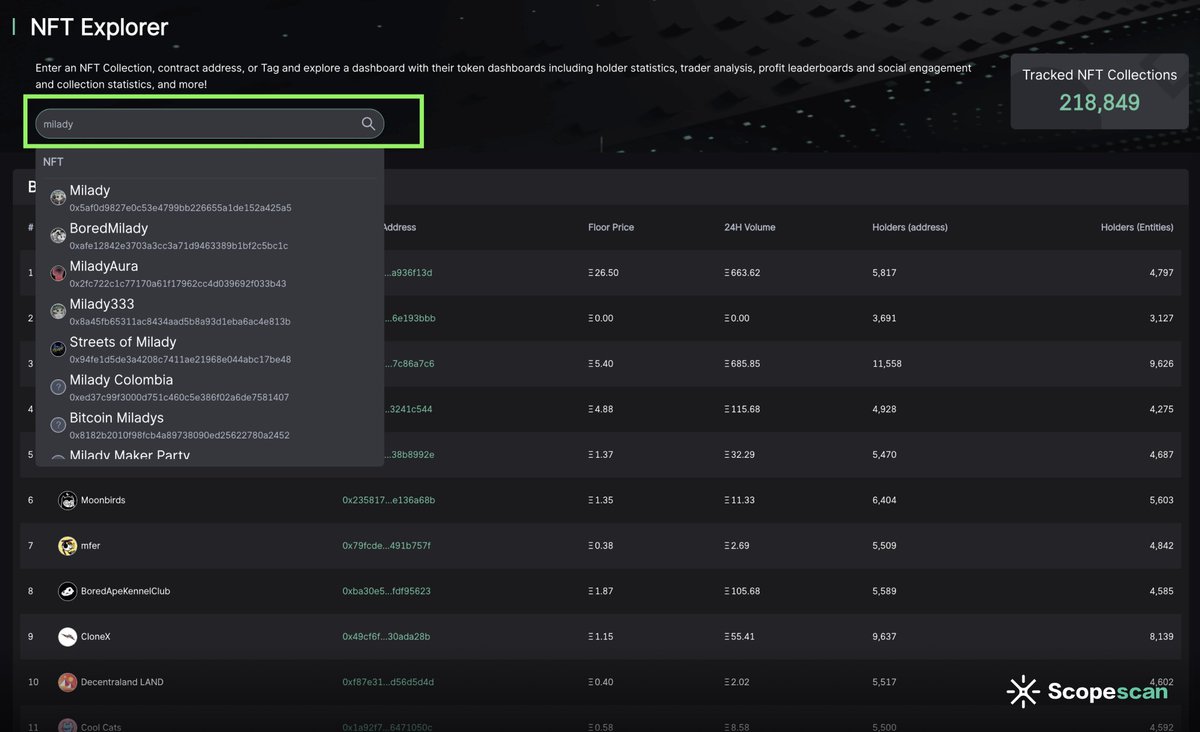Open the address ending 7c86a7c6
1200x732 pixels.
(x=410, y=364)
